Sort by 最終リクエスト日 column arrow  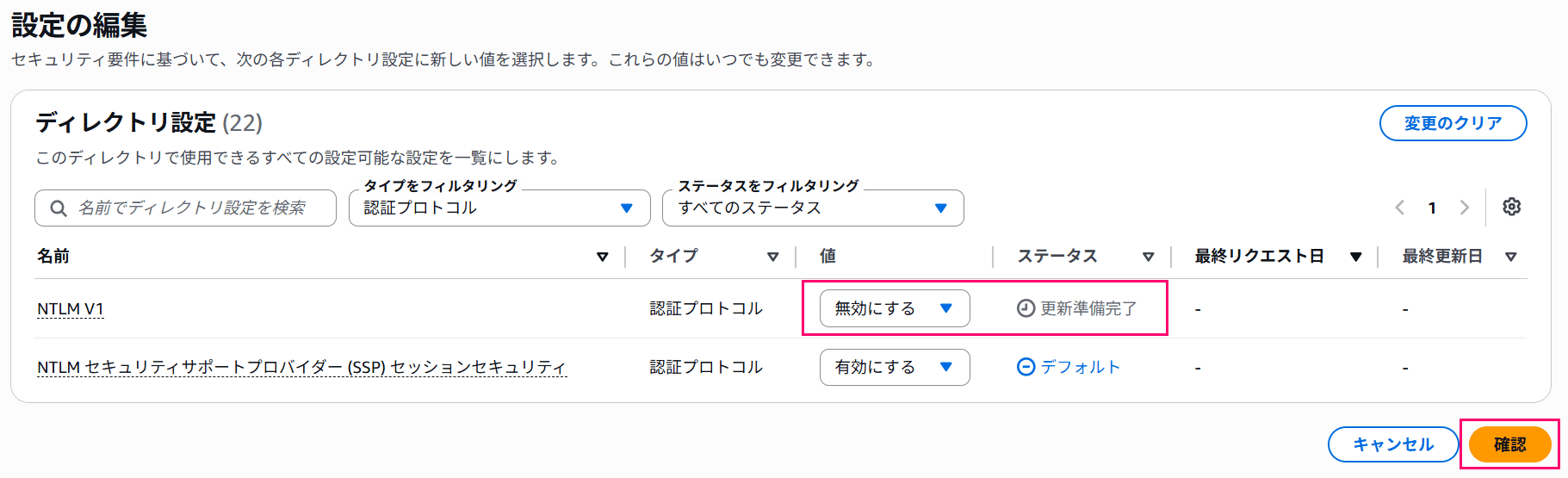[x=1356, y=257]
